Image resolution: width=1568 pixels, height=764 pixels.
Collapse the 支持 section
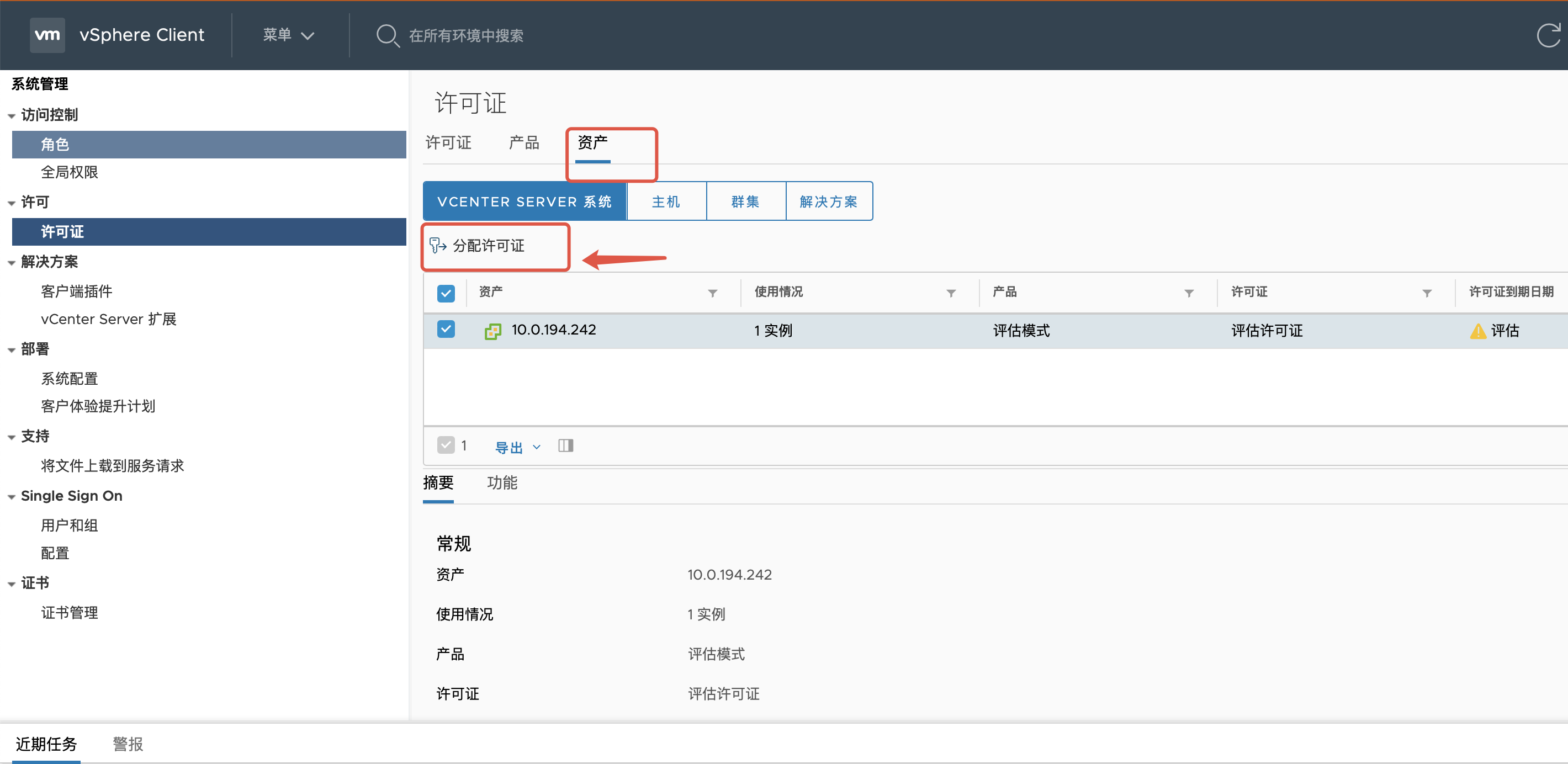pyautogui.click(x=12, y=437)
